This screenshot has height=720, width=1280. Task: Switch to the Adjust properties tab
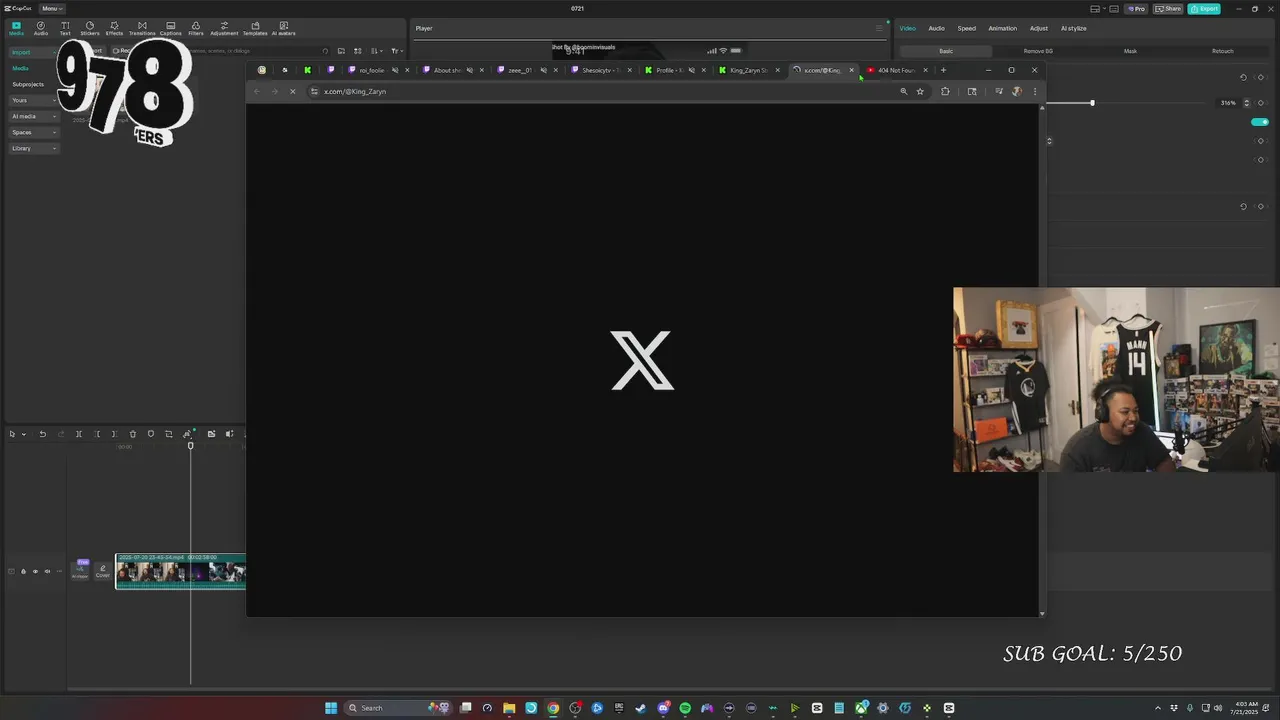point(1039,28)
